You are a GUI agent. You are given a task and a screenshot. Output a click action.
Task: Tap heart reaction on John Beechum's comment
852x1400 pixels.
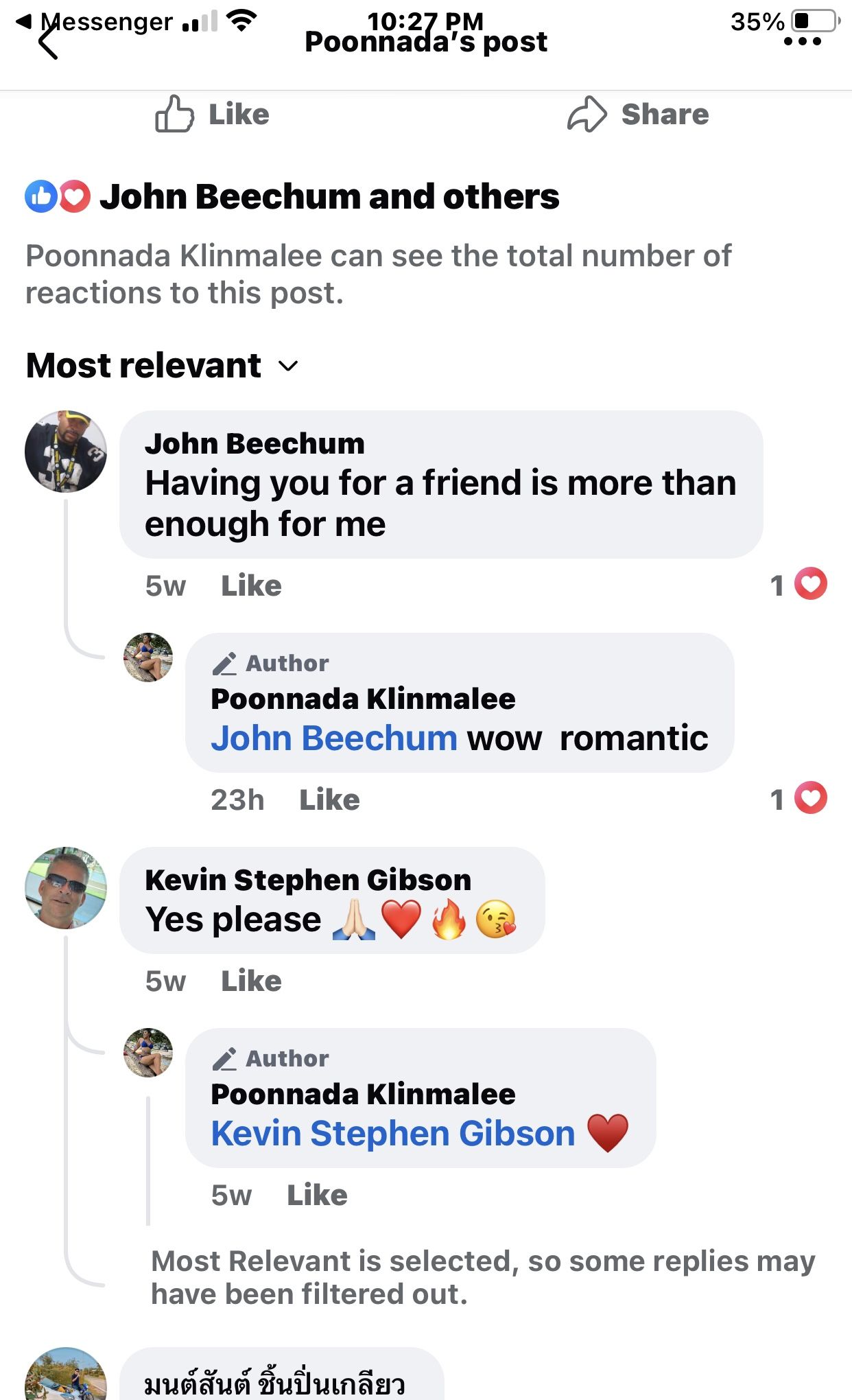tap(810, 584)
